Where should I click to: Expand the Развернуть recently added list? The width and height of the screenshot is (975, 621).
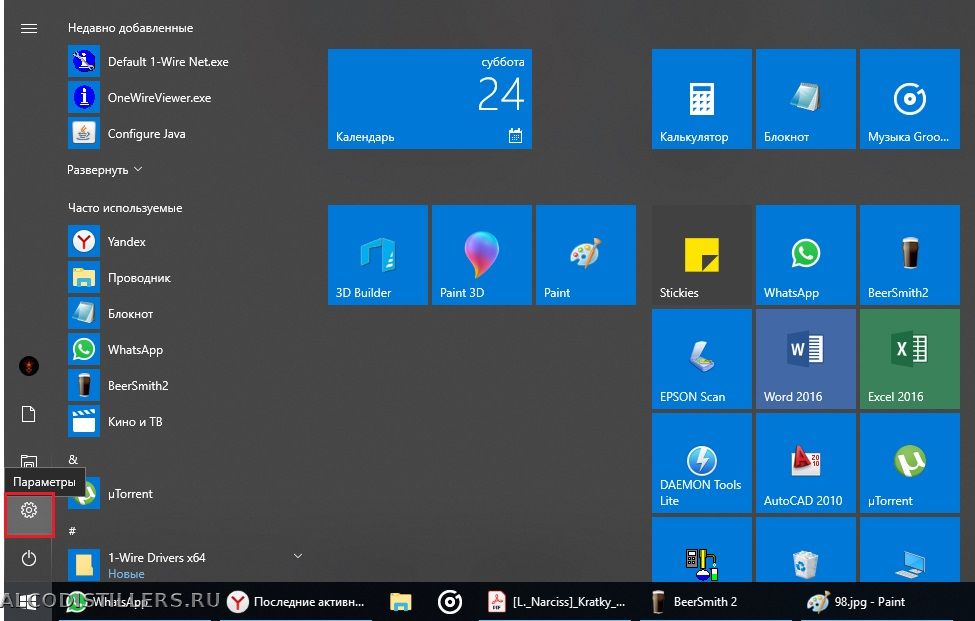pos(104,170)
